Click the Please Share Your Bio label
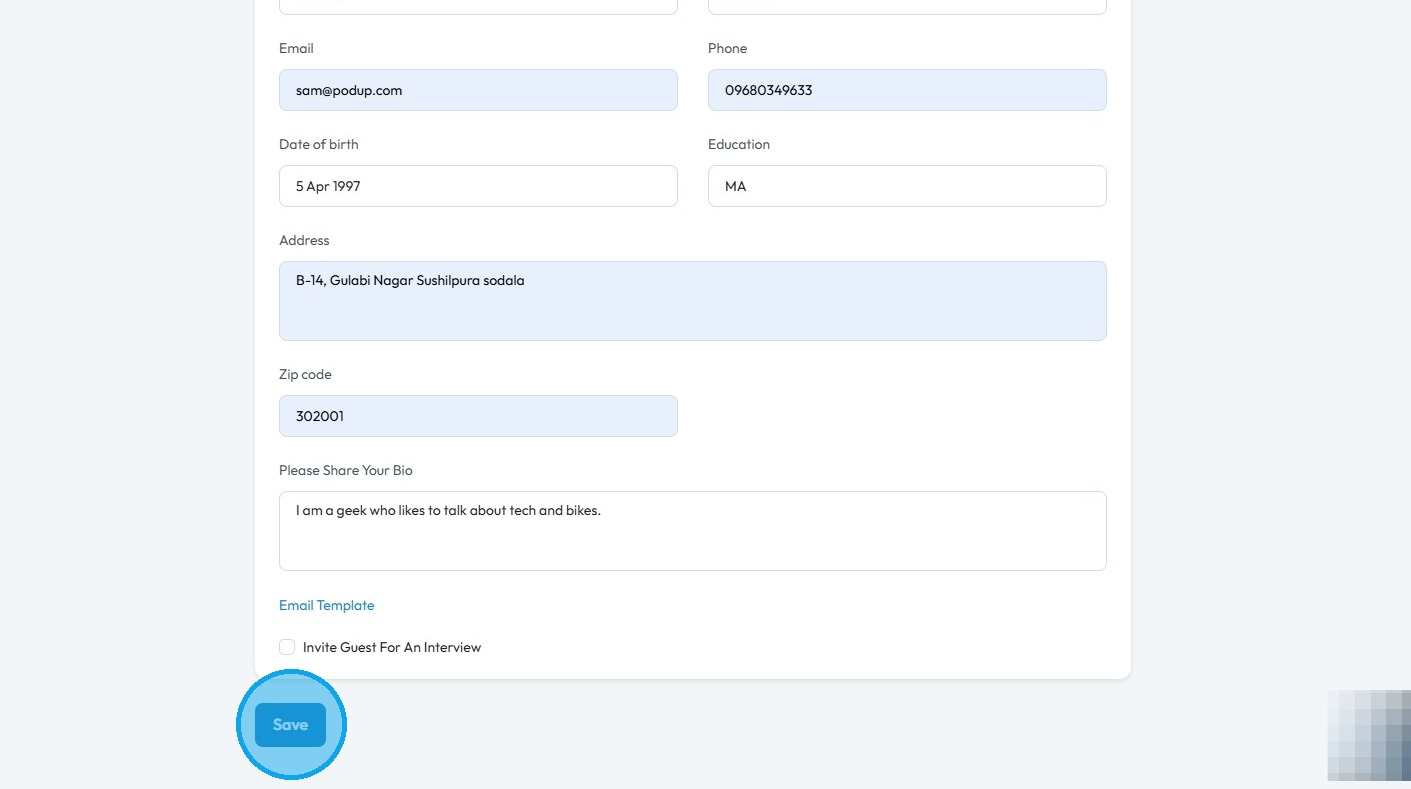 point(345,470)
